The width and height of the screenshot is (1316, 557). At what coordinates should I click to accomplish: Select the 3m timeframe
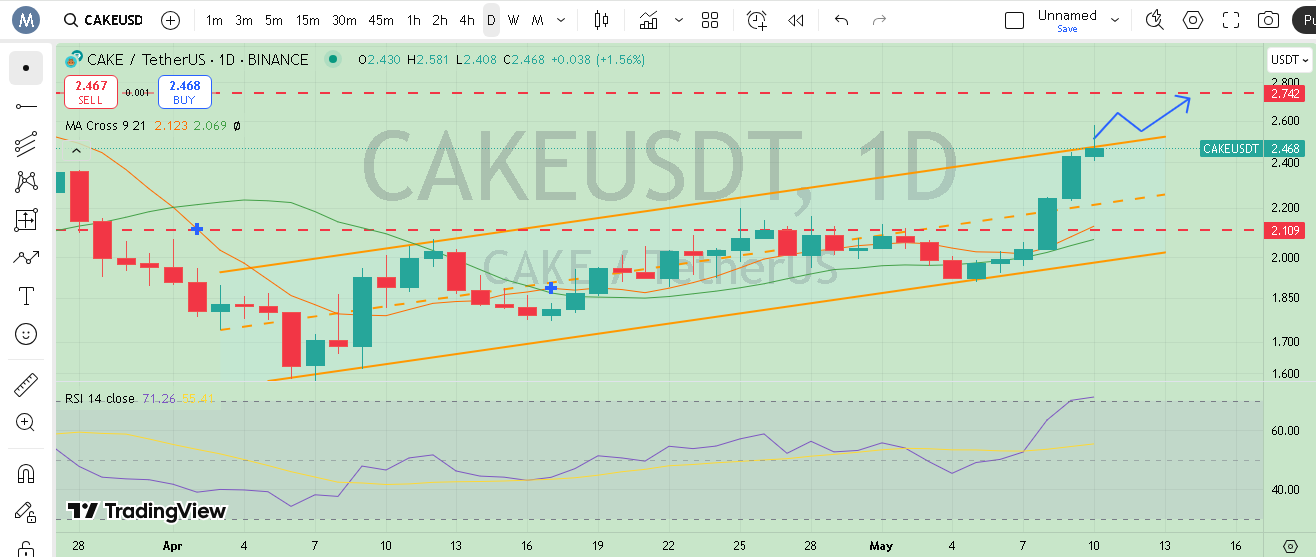coord(244,20)
